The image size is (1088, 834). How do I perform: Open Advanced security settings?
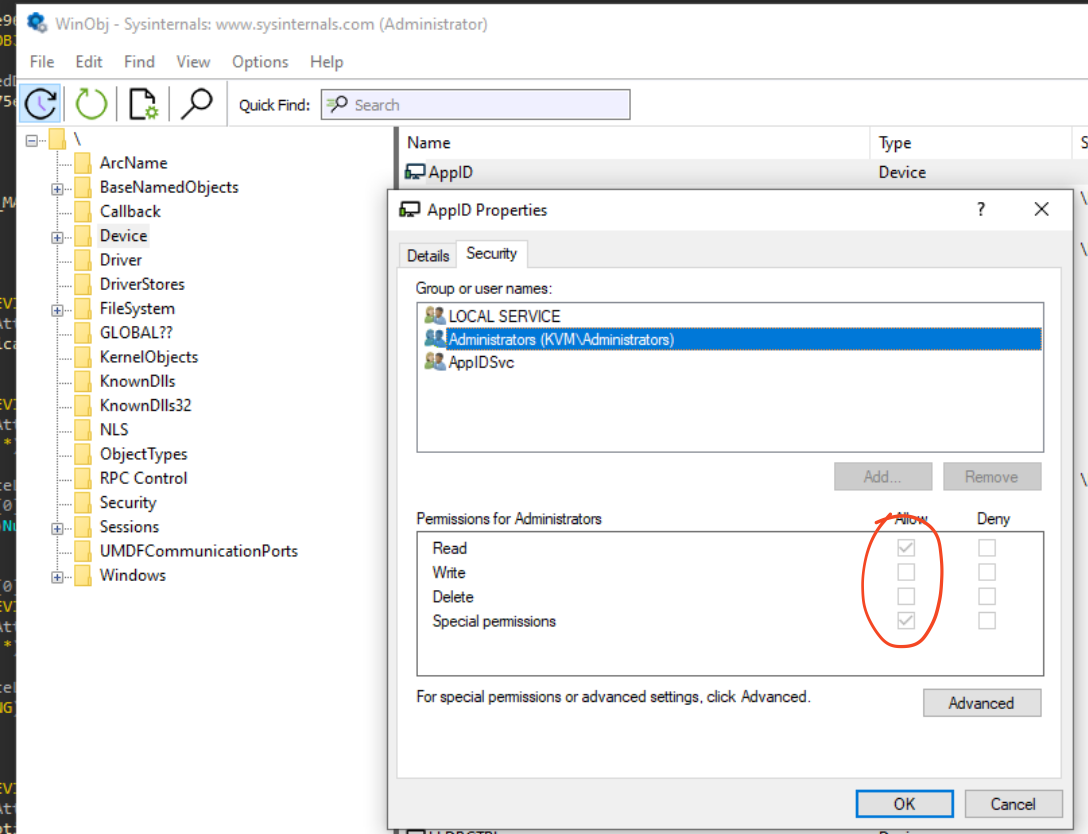click(x=981, y=703)
